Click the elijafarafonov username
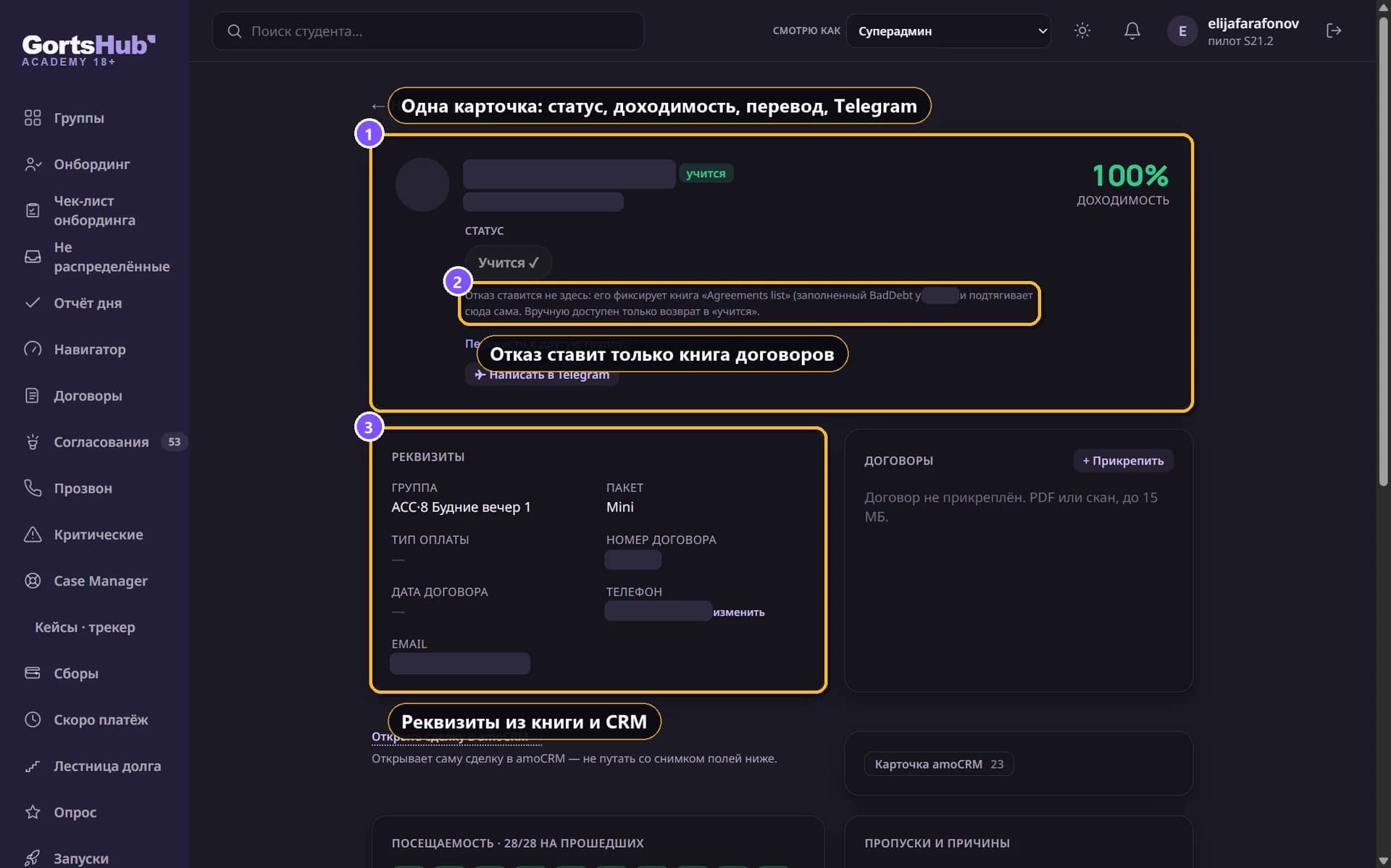The image size is (1391, 868). (1253, 23)
